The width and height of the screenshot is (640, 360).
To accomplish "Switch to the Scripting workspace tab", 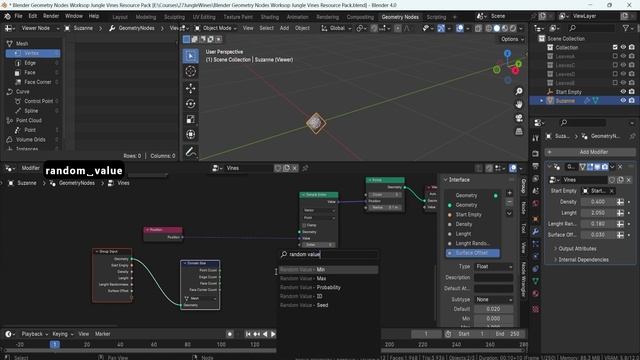I will (x=436, y=17).
